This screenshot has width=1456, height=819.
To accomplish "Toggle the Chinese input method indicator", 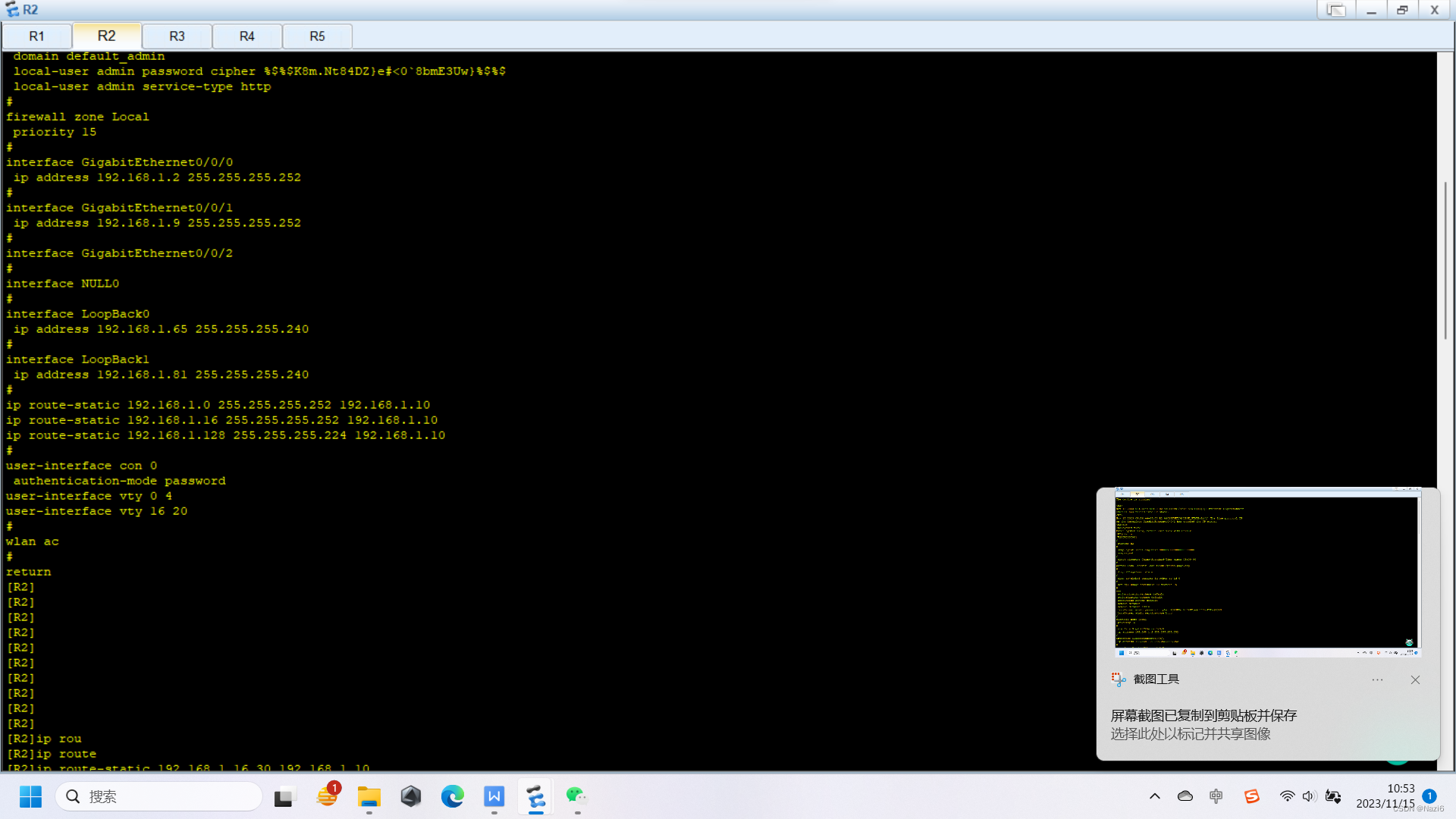I will (1216, 796).
